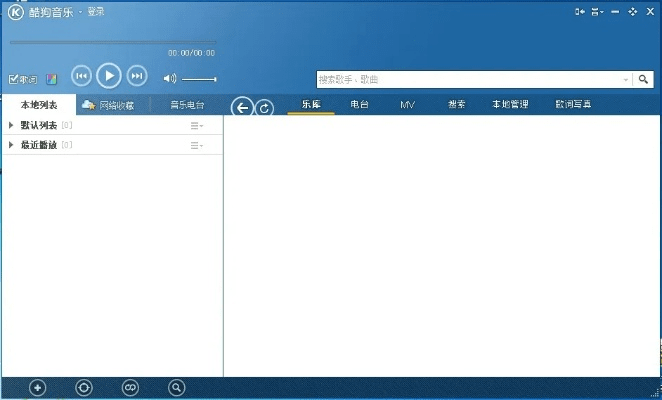Open the MV tab
Image resolution: width=662 pixels, height=400 pixels.
[x=407, y=104]
